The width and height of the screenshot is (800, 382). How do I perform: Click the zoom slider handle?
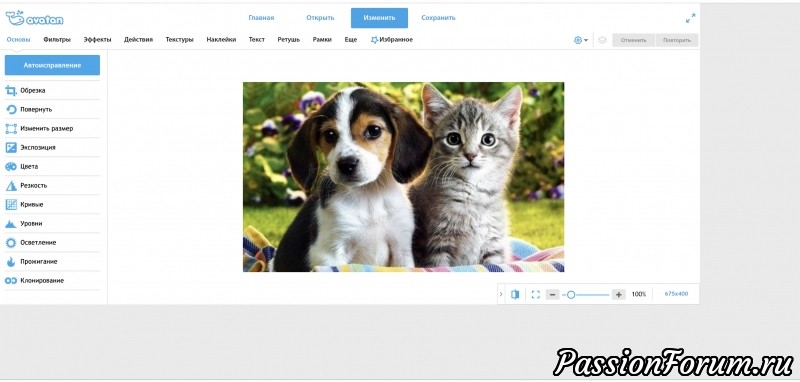pos(571,294)
